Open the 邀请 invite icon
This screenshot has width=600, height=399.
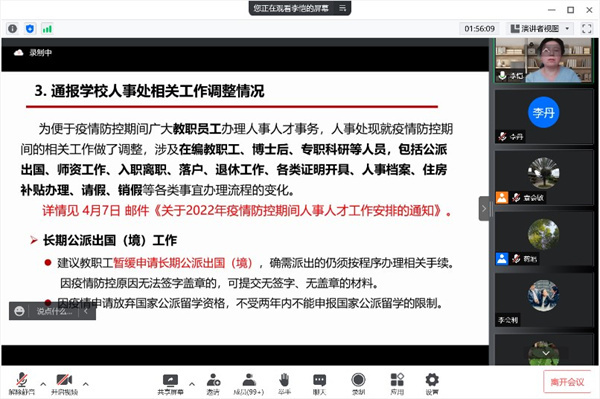tap(213, 384)
